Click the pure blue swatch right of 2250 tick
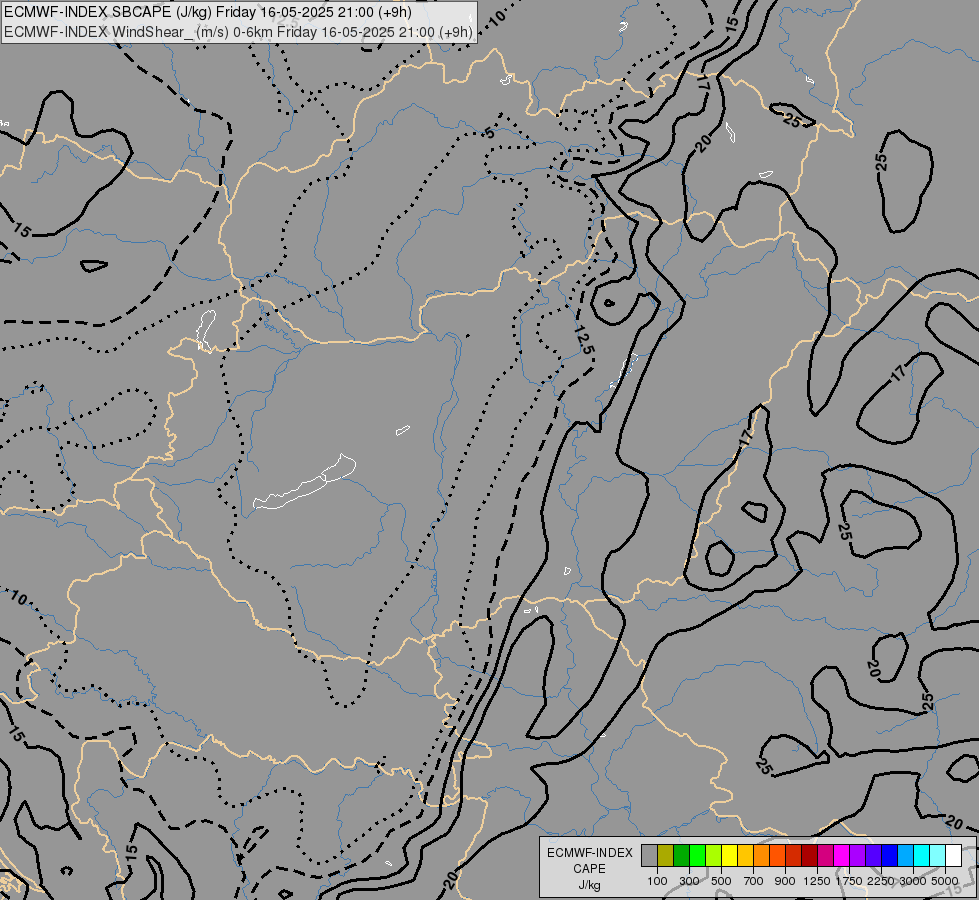Image resolution: width=979 pixels, height=900 pixels. (x=889, y=856)
